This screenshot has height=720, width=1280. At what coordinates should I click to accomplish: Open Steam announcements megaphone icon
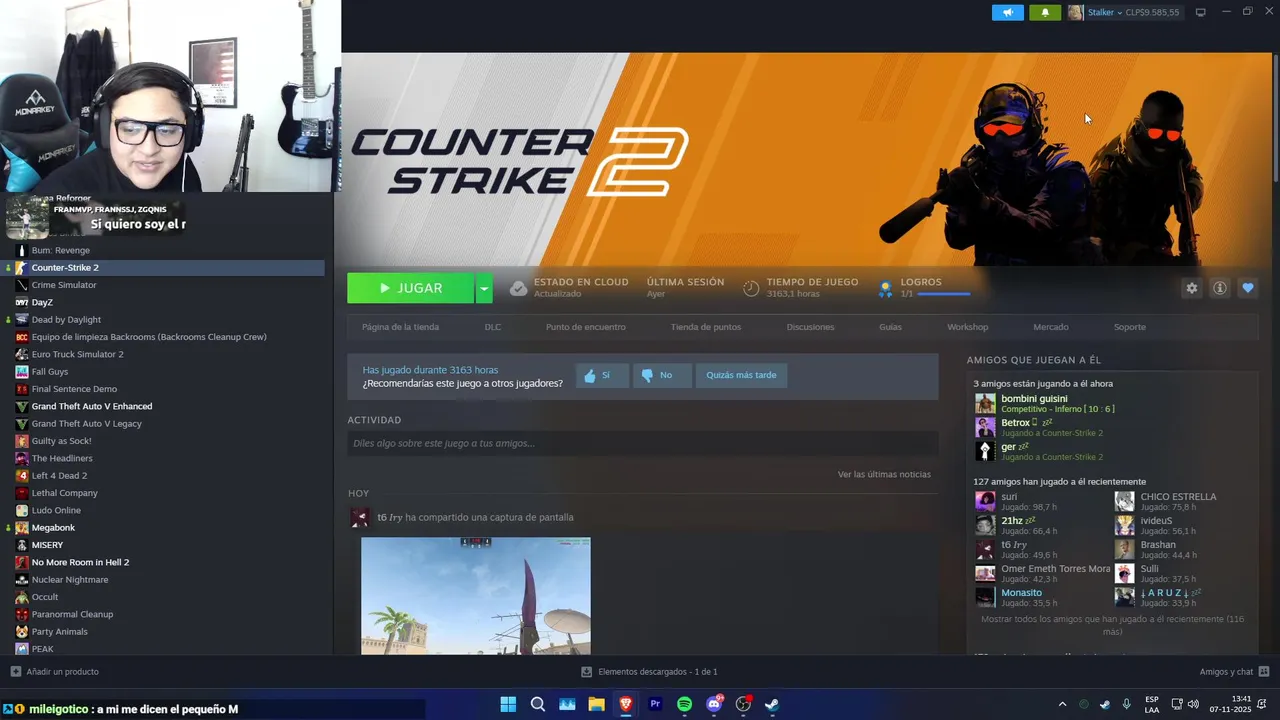[x=1007, y=12]
